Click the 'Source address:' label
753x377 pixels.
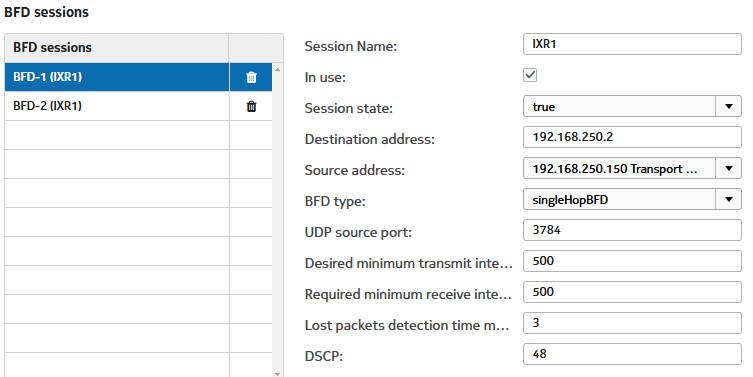(x=354, y=170)
